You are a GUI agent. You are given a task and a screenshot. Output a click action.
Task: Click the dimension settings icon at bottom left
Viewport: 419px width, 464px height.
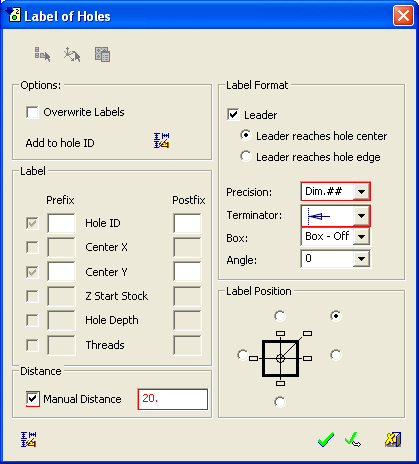28,439
